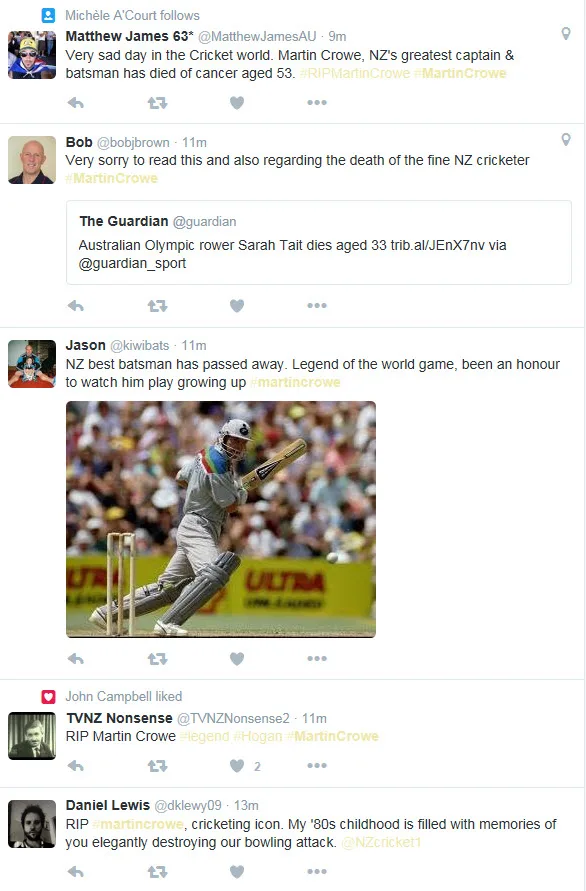Open #RIPMartinCrowe hashtag link
586x891 pixels.
(x=355, y=73)
